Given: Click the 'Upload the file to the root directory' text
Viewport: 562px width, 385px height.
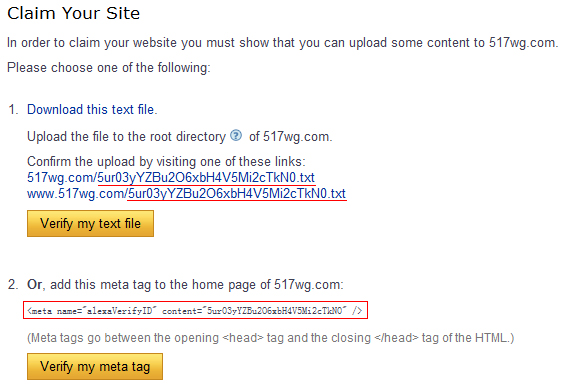Looking at the screenshot, I should 127,137.
